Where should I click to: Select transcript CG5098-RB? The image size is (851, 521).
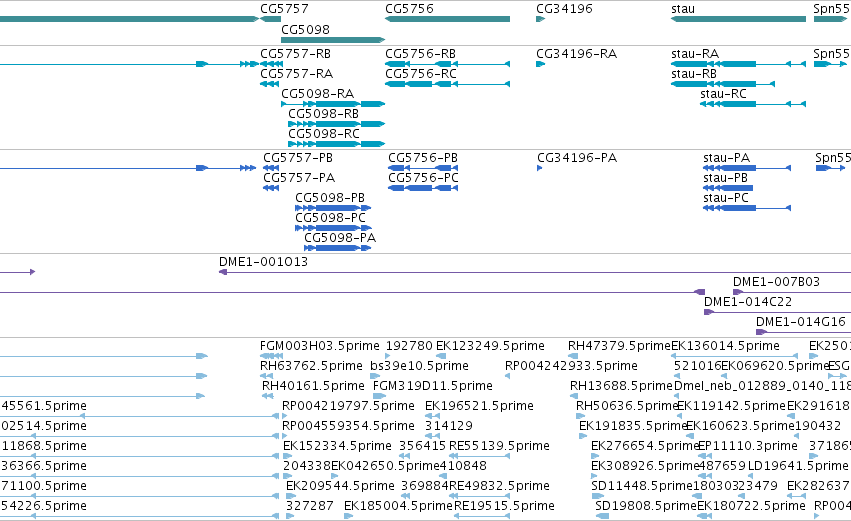pyautogui.click(x=323, y=114)
